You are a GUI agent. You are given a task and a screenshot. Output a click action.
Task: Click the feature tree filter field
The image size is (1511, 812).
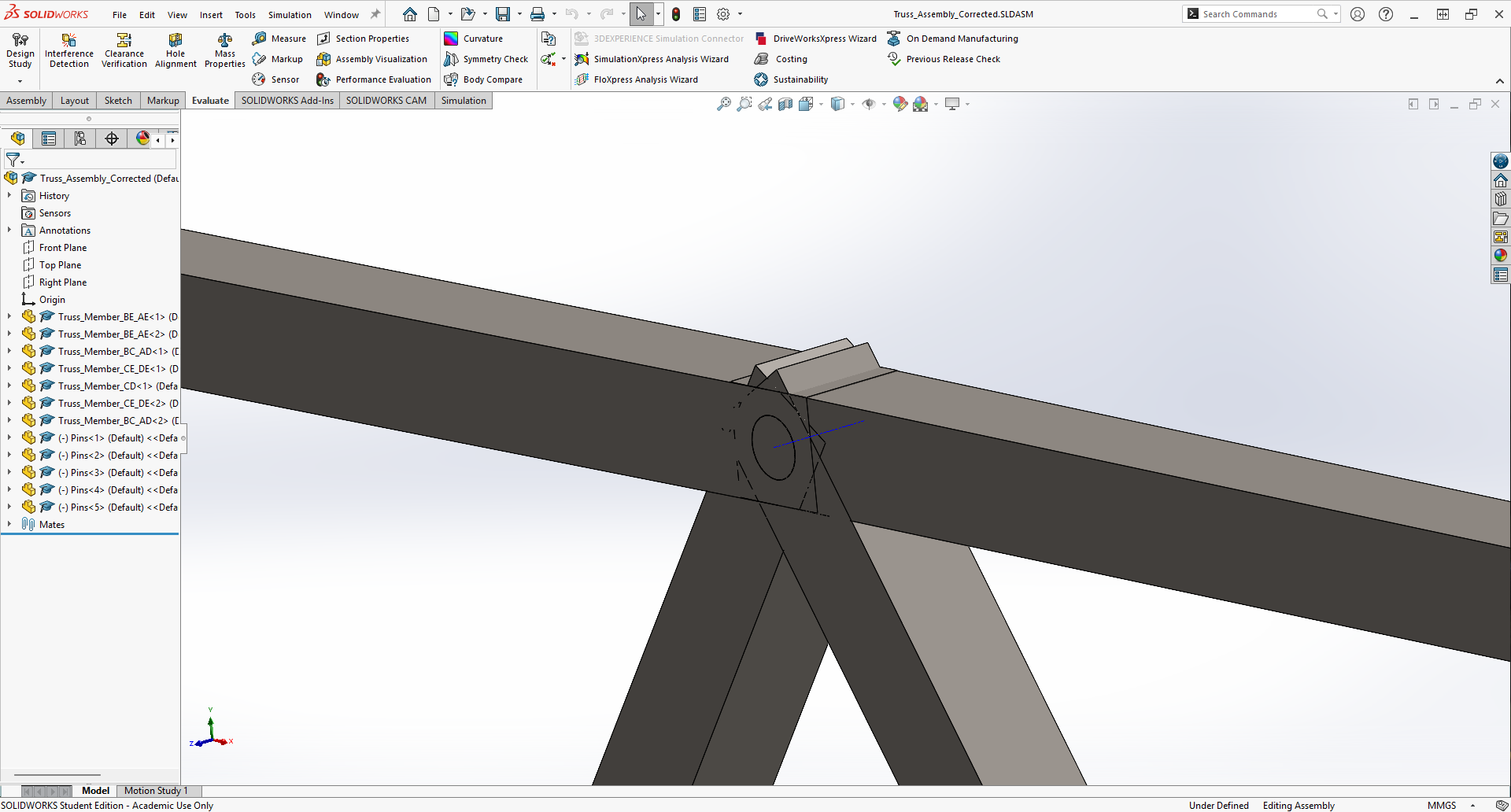[x=98, y=160]
